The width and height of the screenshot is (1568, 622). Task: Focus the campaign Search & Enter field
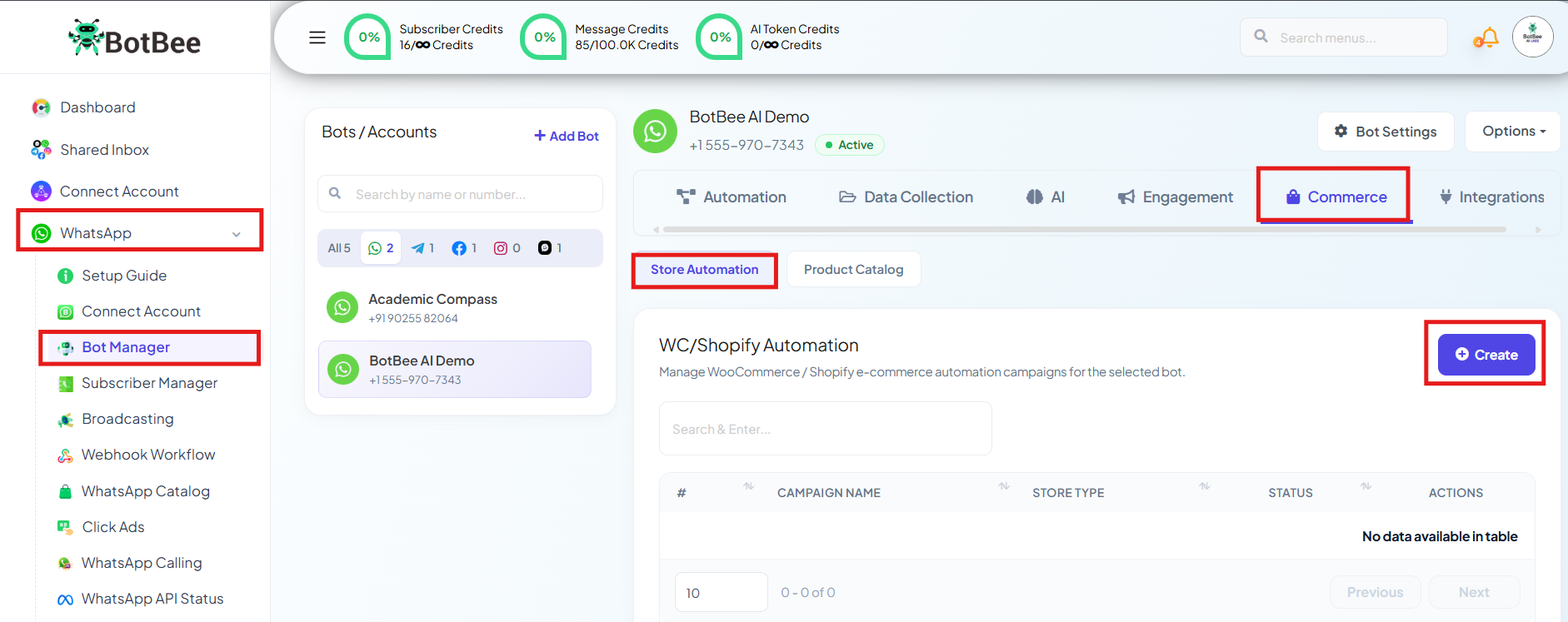coord(825,429)
